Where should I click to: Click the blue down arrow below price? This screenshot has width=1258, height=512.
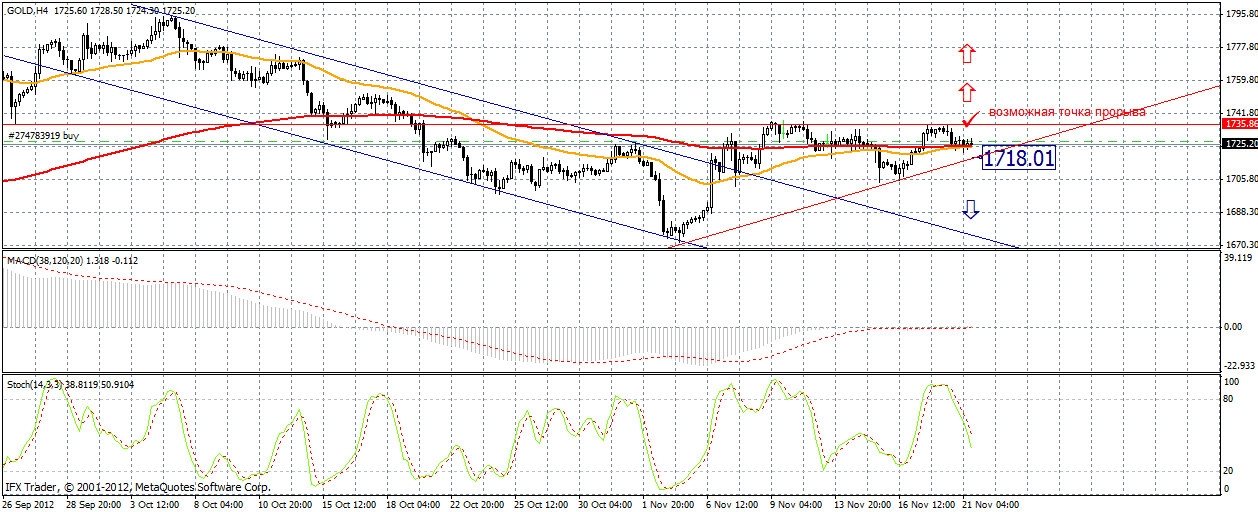(970, 208)
